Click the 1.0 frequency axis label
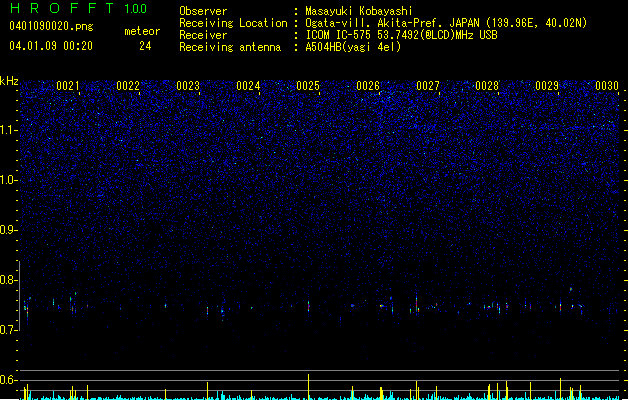Viewport: 629px width, 400px height. [x=8, y=180]
